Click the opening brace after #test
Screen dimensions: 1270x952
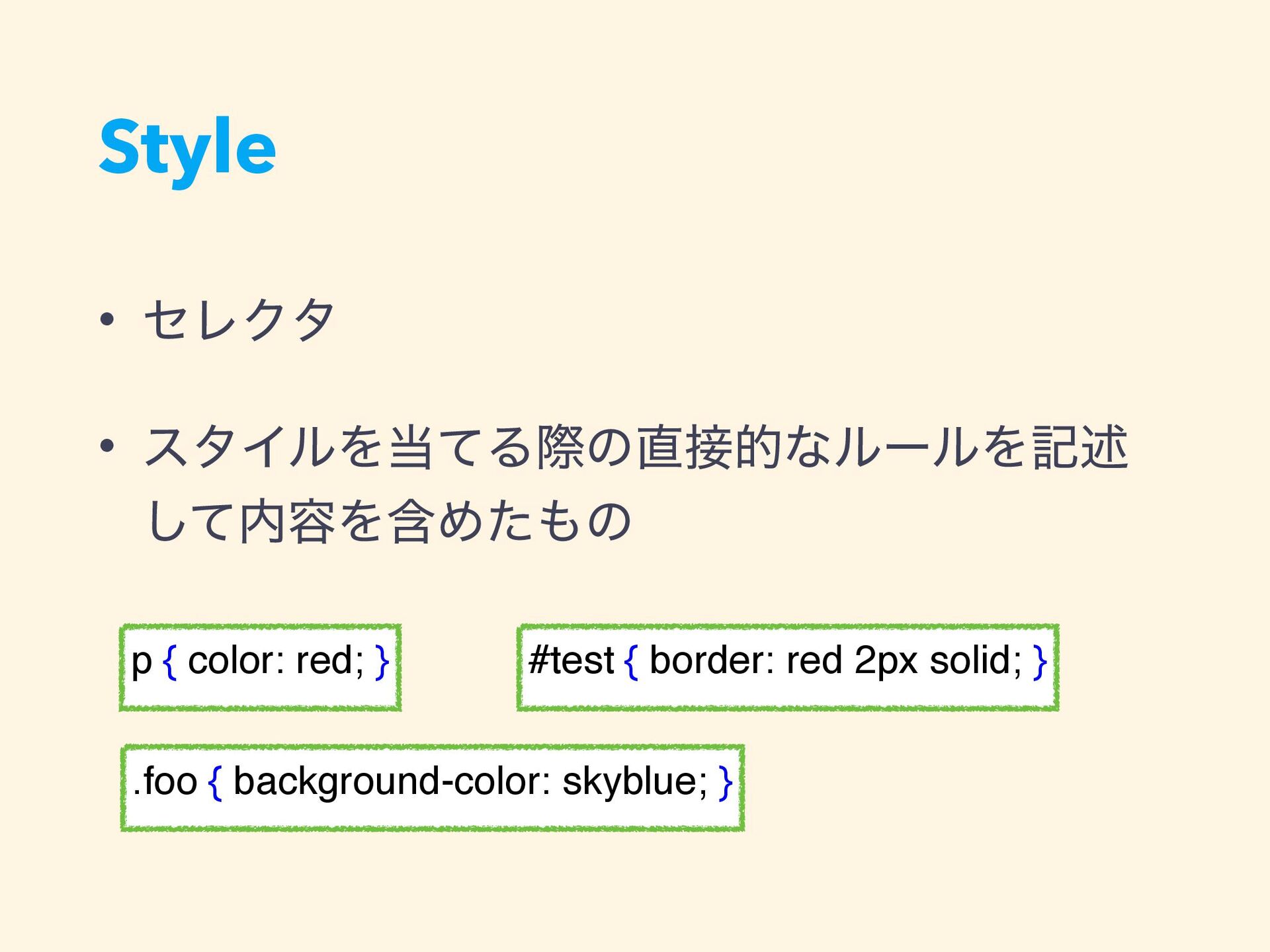(630, 662)
